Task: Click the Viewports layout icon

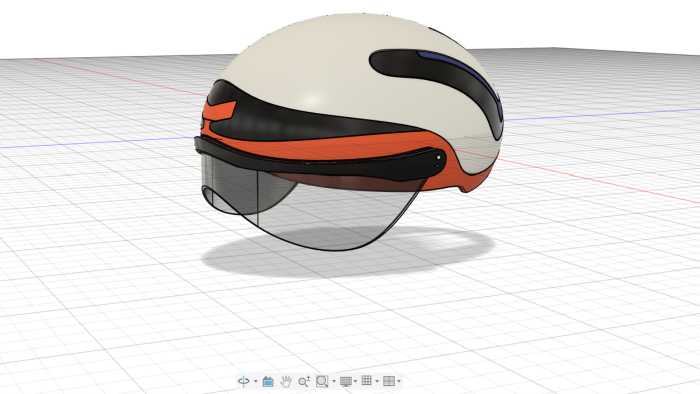Action: coord(389,381)
